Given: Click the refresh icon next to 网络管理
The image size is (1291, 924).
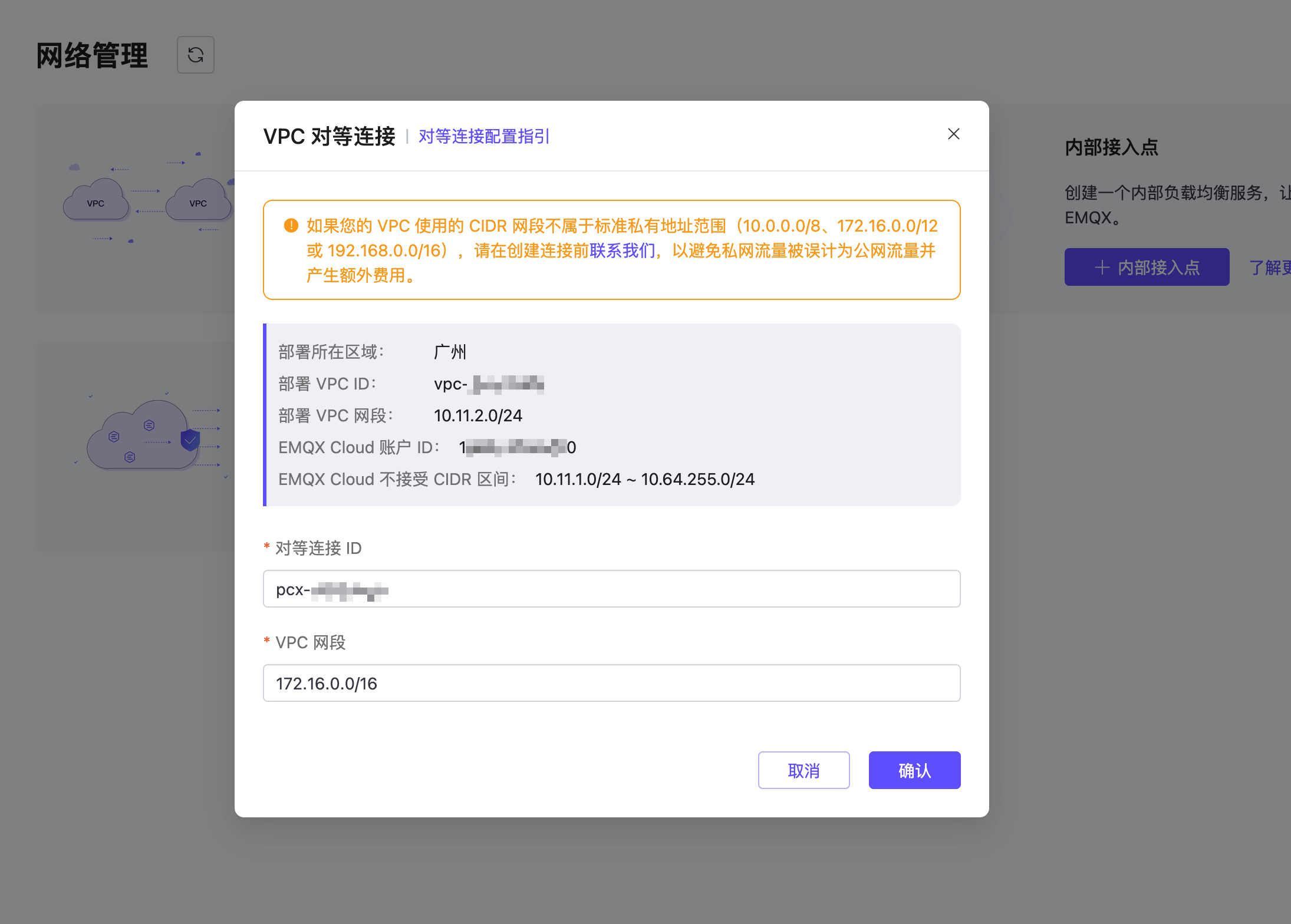Looking at the screenshot, I should point(196,55).
